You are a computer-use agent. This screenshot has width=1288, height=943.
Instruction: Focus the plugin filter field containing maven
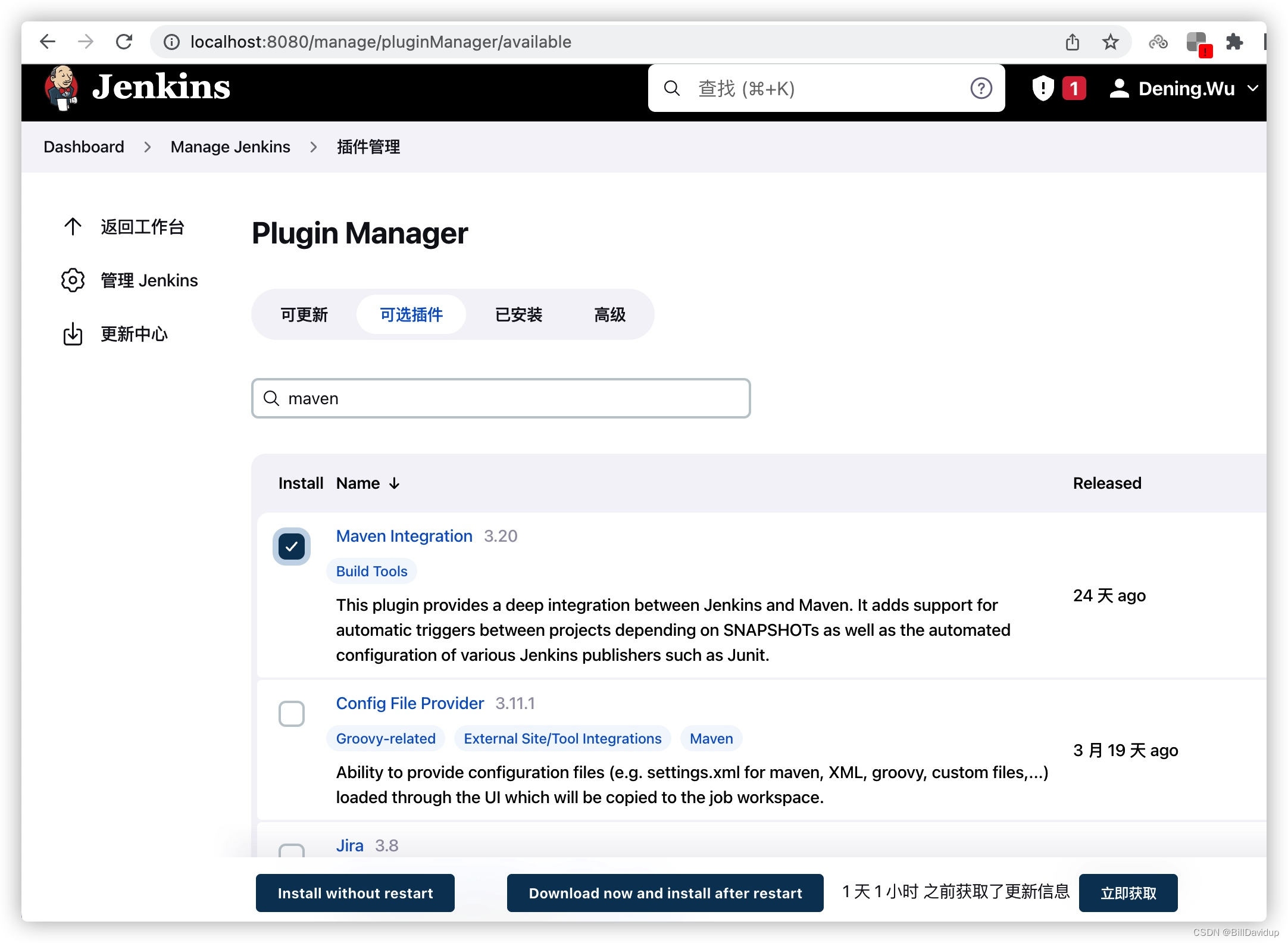(x=501, y=398)
